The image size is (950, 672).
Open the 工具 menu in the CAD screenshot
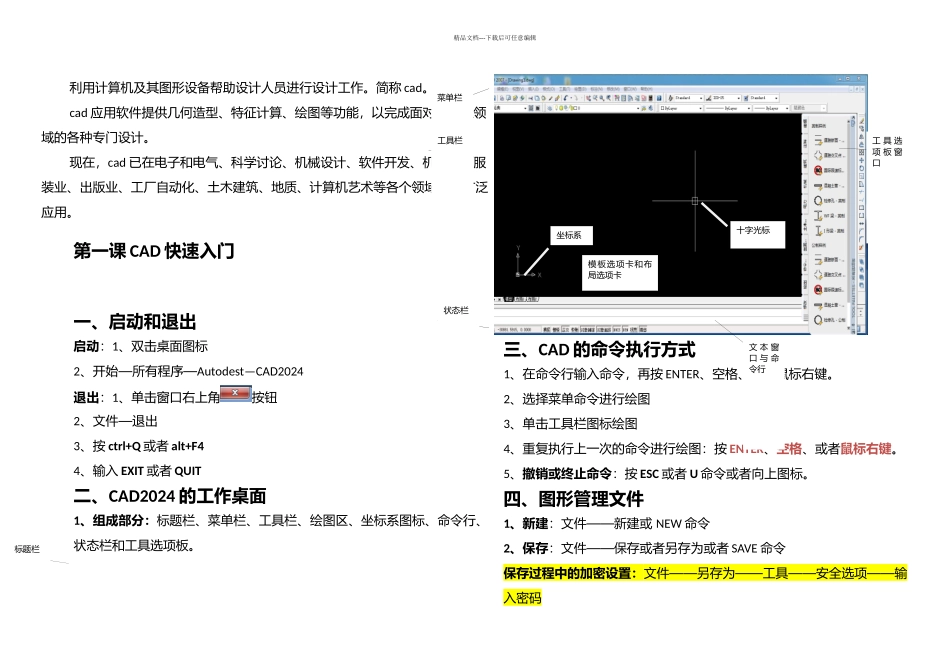coord(565,89)
